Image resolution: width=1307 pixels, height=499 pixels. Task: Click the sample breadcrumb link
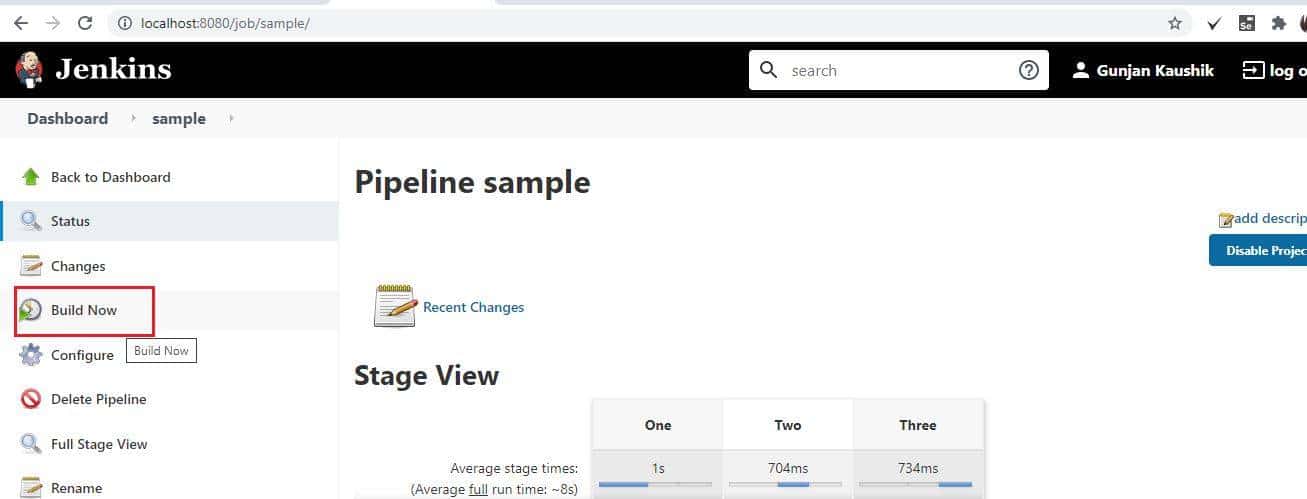tap(179, 118)
